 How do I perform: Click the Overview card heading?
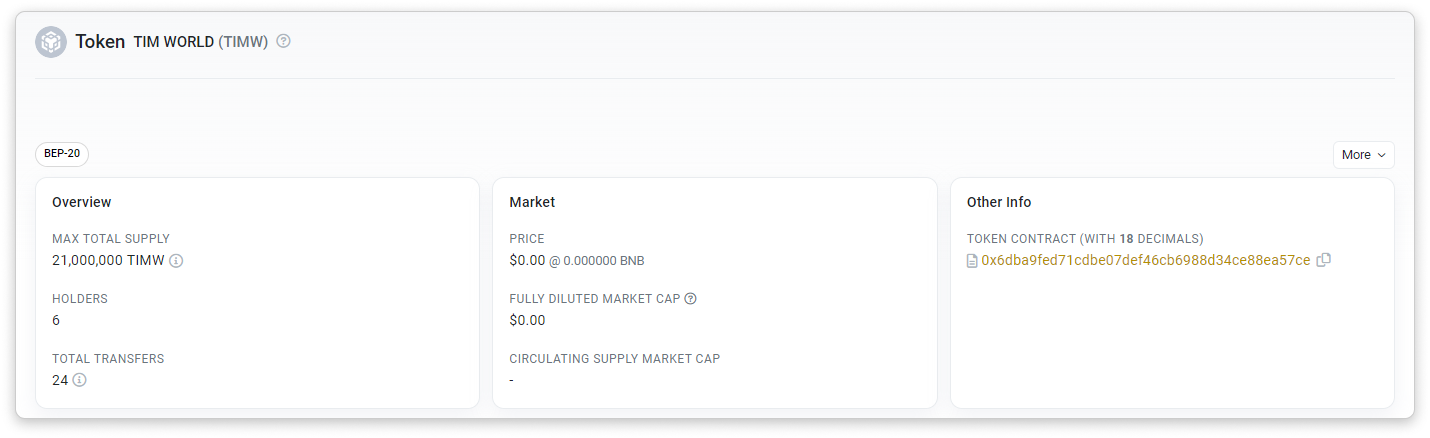pyautogui.click(x=82, y=202)
